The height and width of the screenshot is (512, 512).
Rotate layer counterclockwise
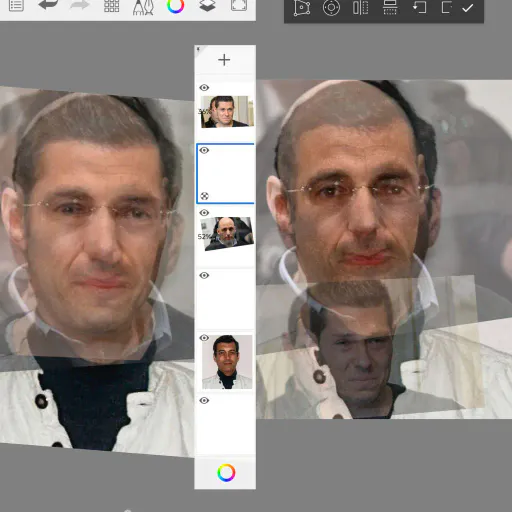419,7
